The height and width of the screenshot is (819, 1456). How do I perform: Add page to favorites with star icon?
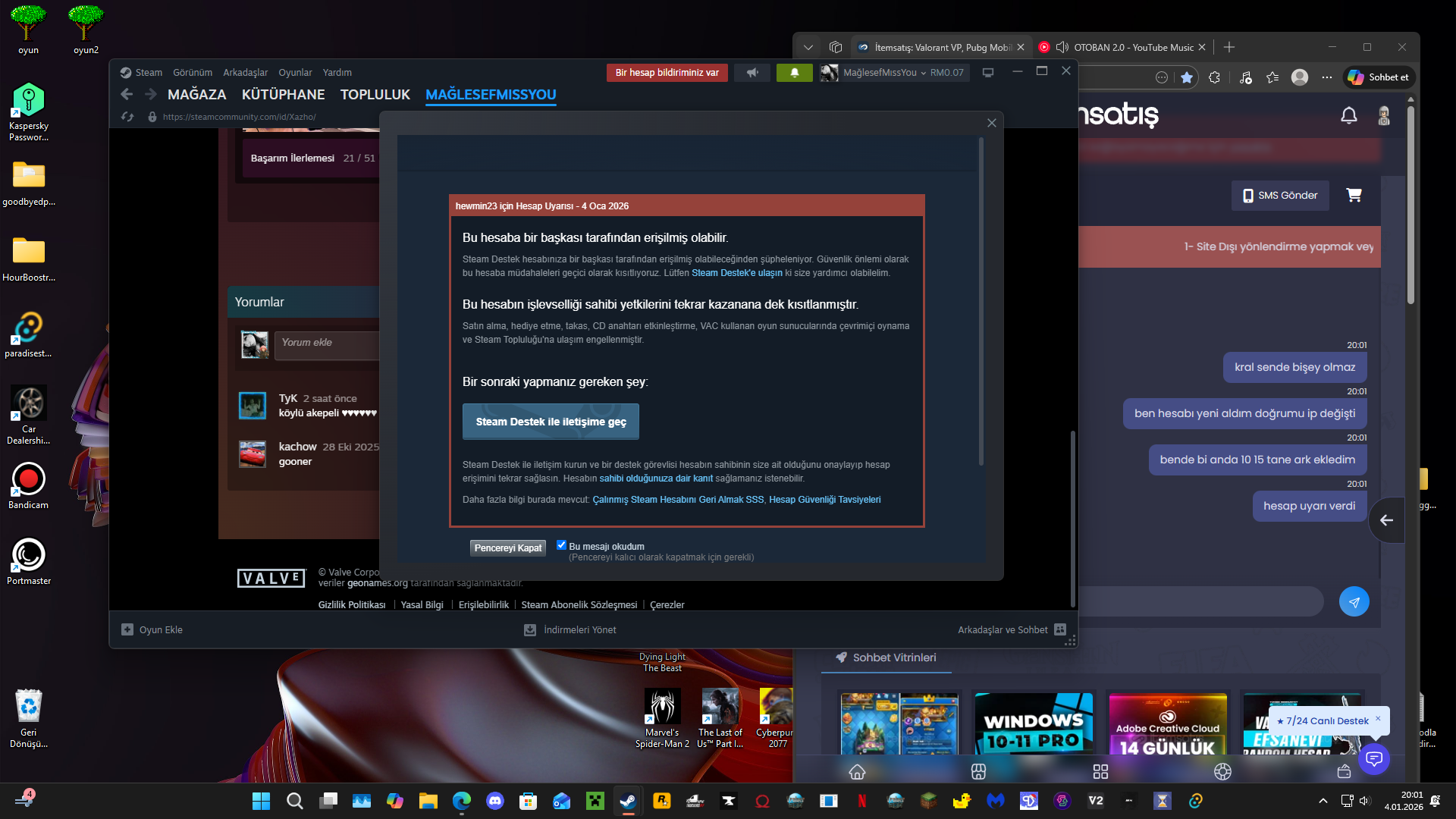(1187, 77)
